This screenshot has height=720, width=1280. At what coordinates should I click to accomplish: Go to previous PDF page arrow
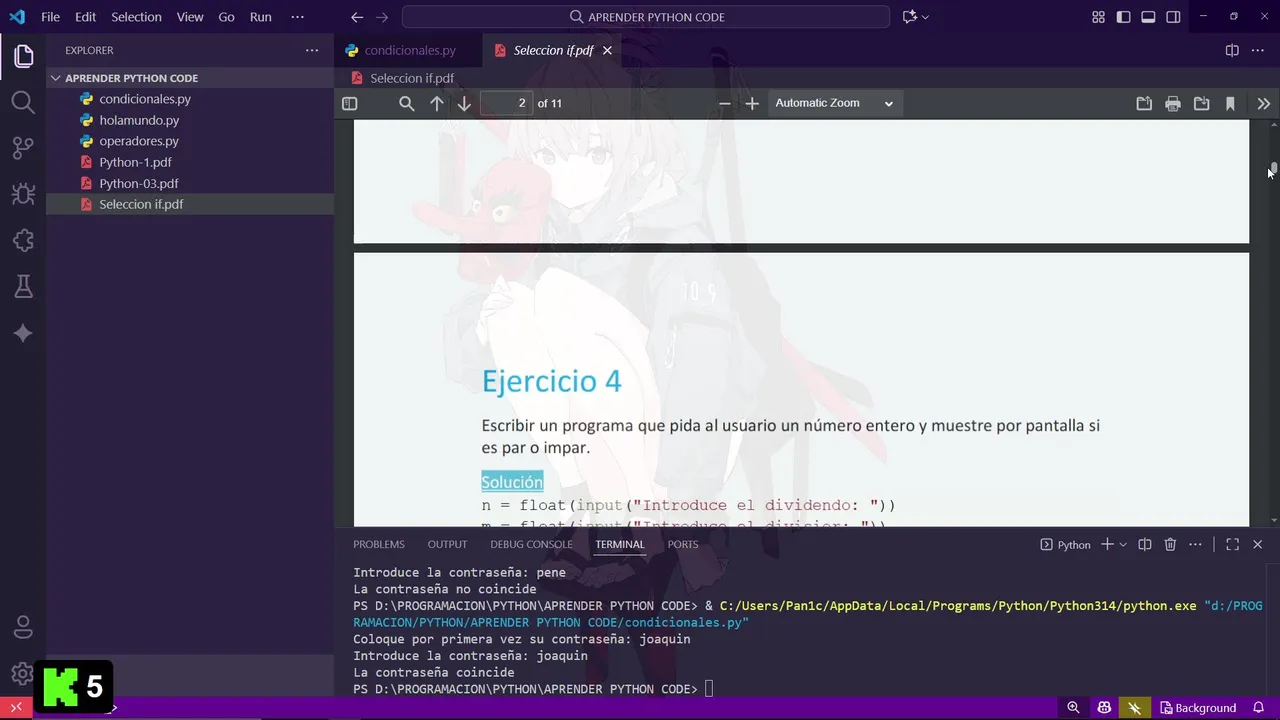tap(436, 103)
